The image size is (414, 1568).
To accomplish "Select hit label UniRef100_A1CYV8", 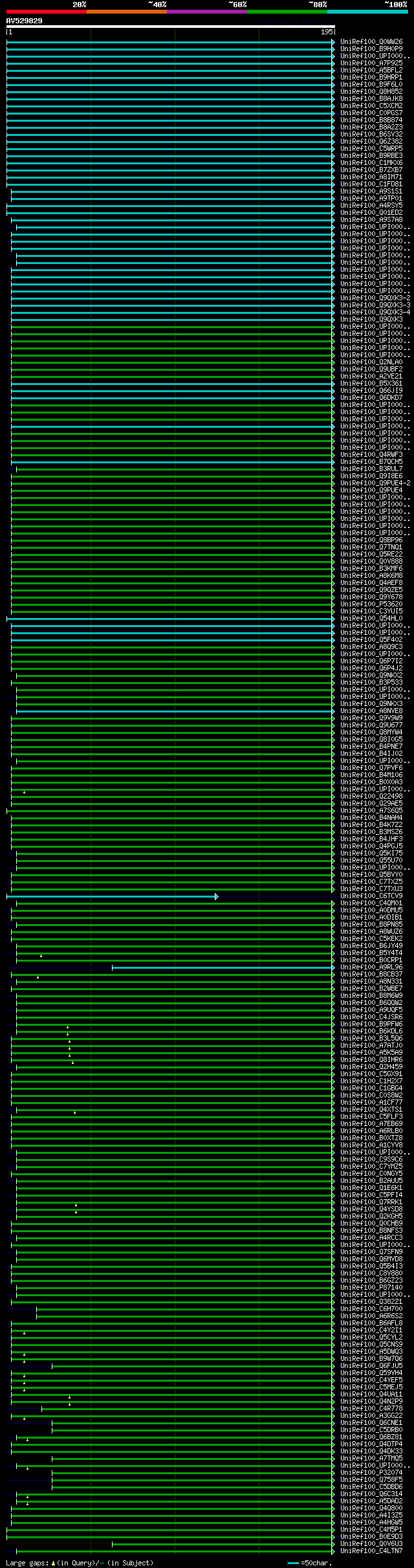I will tap(371, 1145).
